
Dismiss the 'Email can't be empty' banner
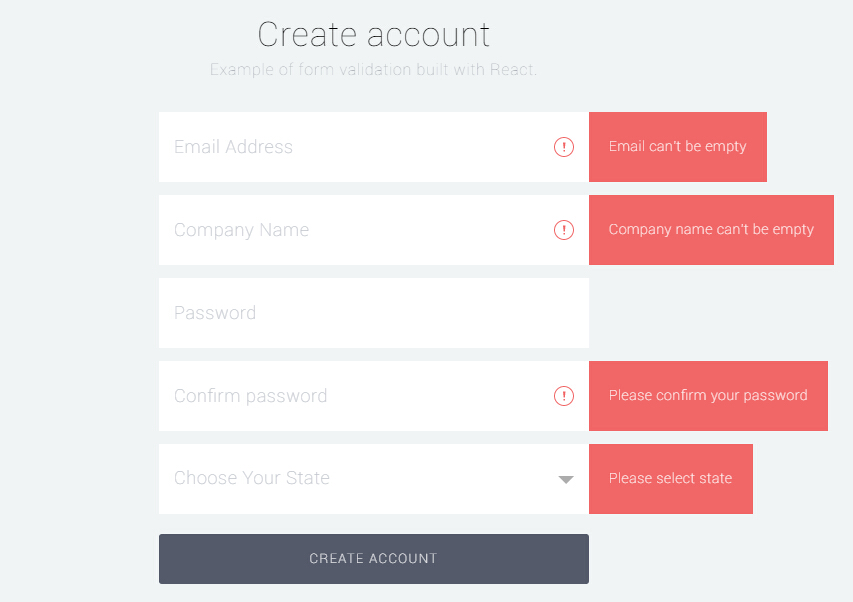click(x=677, y=146)
